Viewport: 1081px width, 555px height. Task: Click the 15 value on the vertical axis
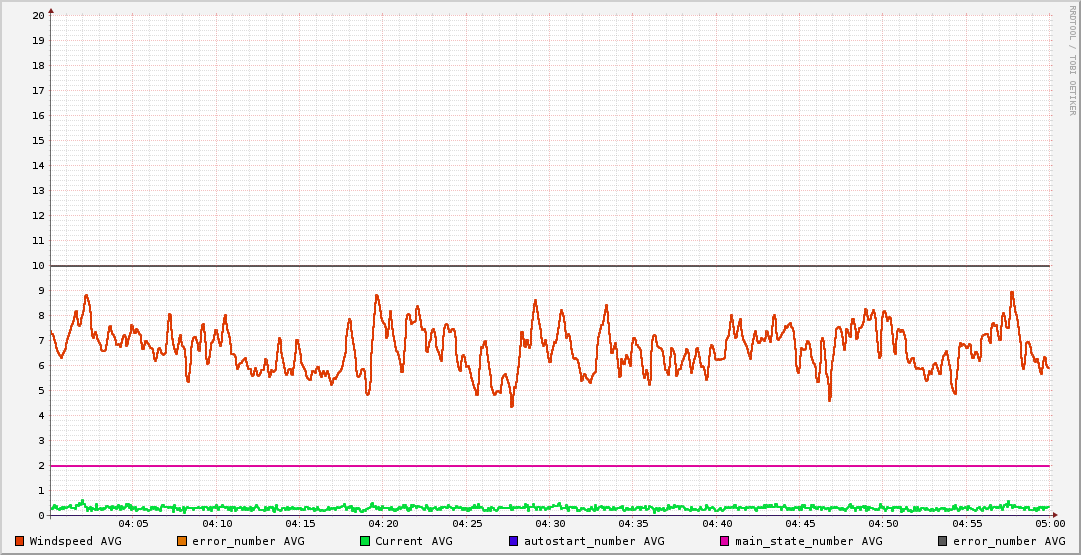click(38, 140)
